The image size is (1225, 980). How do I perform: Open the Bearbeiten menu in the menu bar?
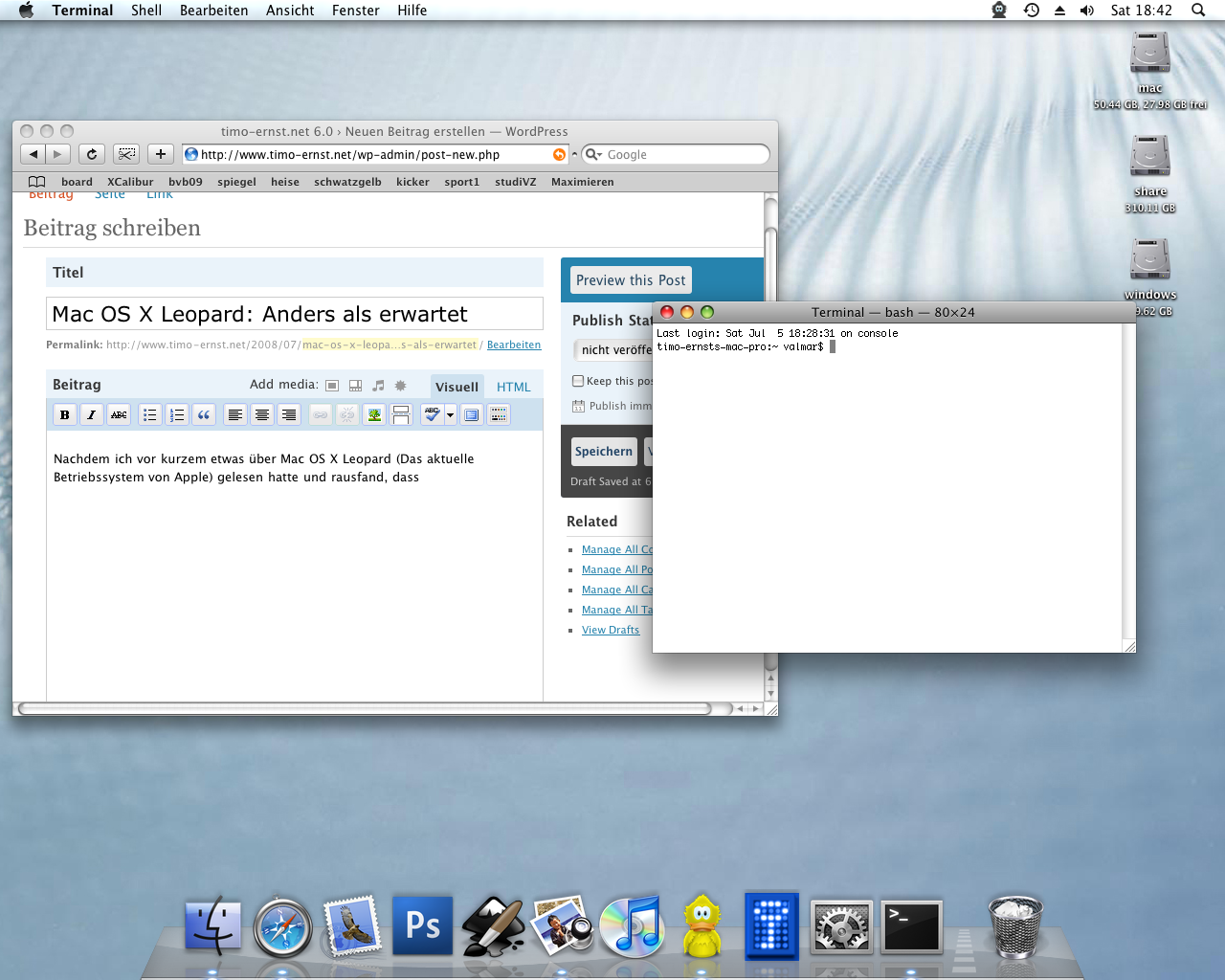click(213, 11)
